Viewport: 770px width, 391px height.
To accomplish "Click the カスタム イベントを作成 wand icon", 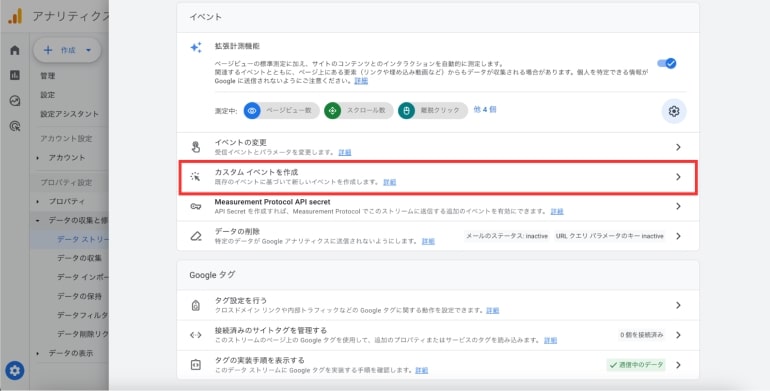I will tap(195, 176).
